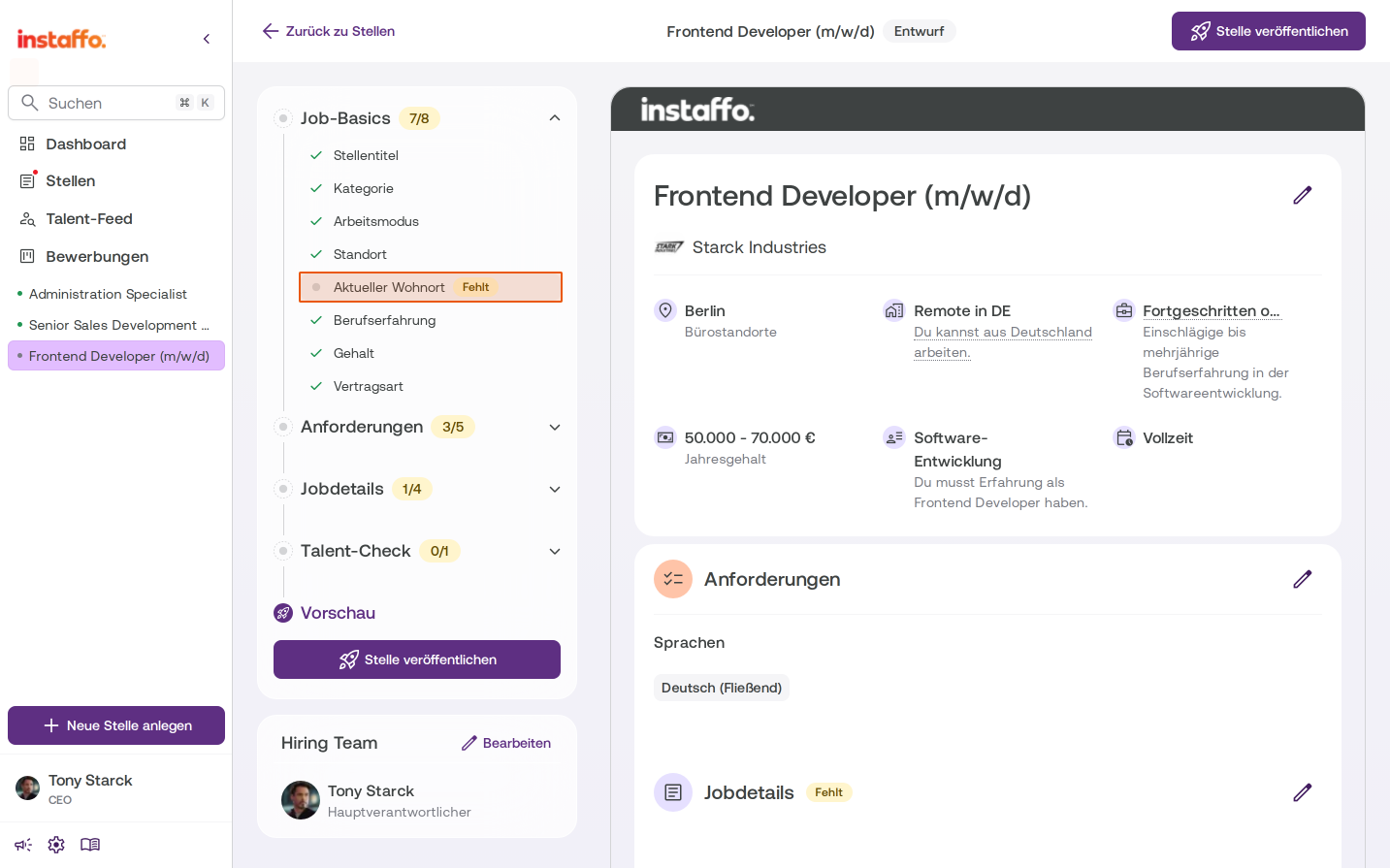Click the Vollzeit calendar icon
The width and height of the screenshot is (1390, 868).
click(1123, 437)
